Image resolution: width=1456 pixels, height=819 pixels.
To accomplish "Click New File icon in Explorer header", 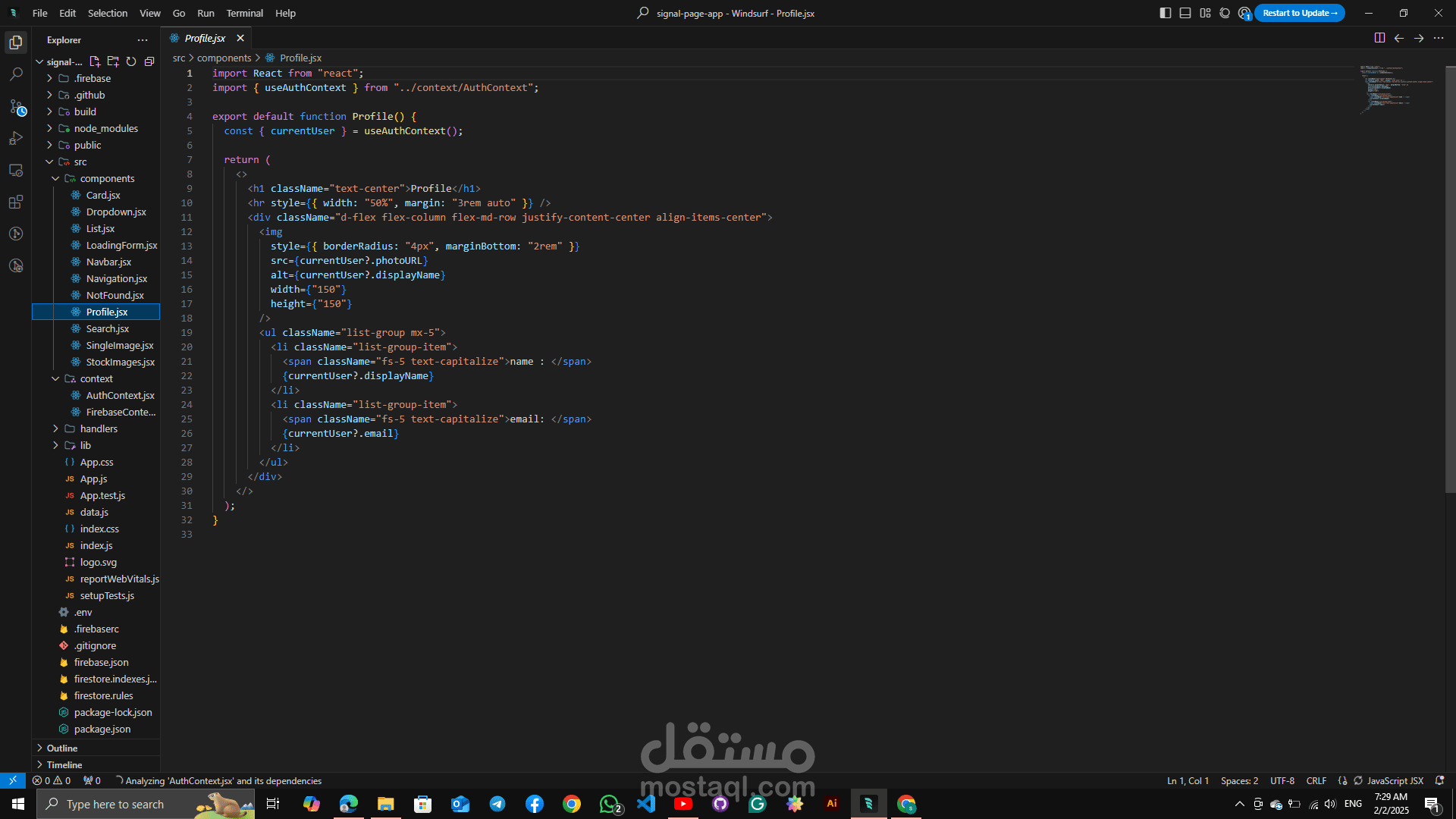I will (x=95, y=61).
